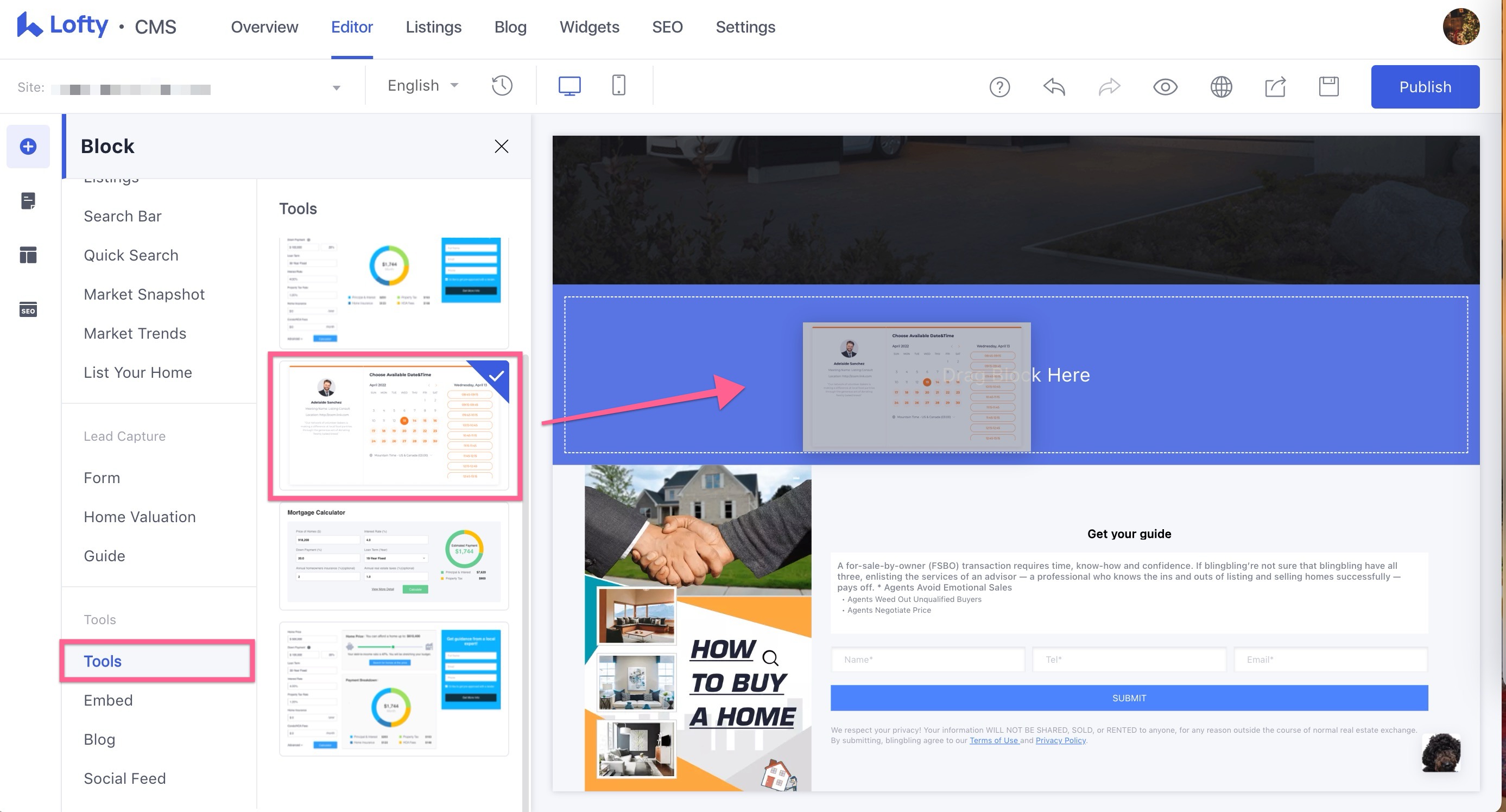Click the globe domain icon
Screen dimensions: 1506x812
pos(1220,87)
